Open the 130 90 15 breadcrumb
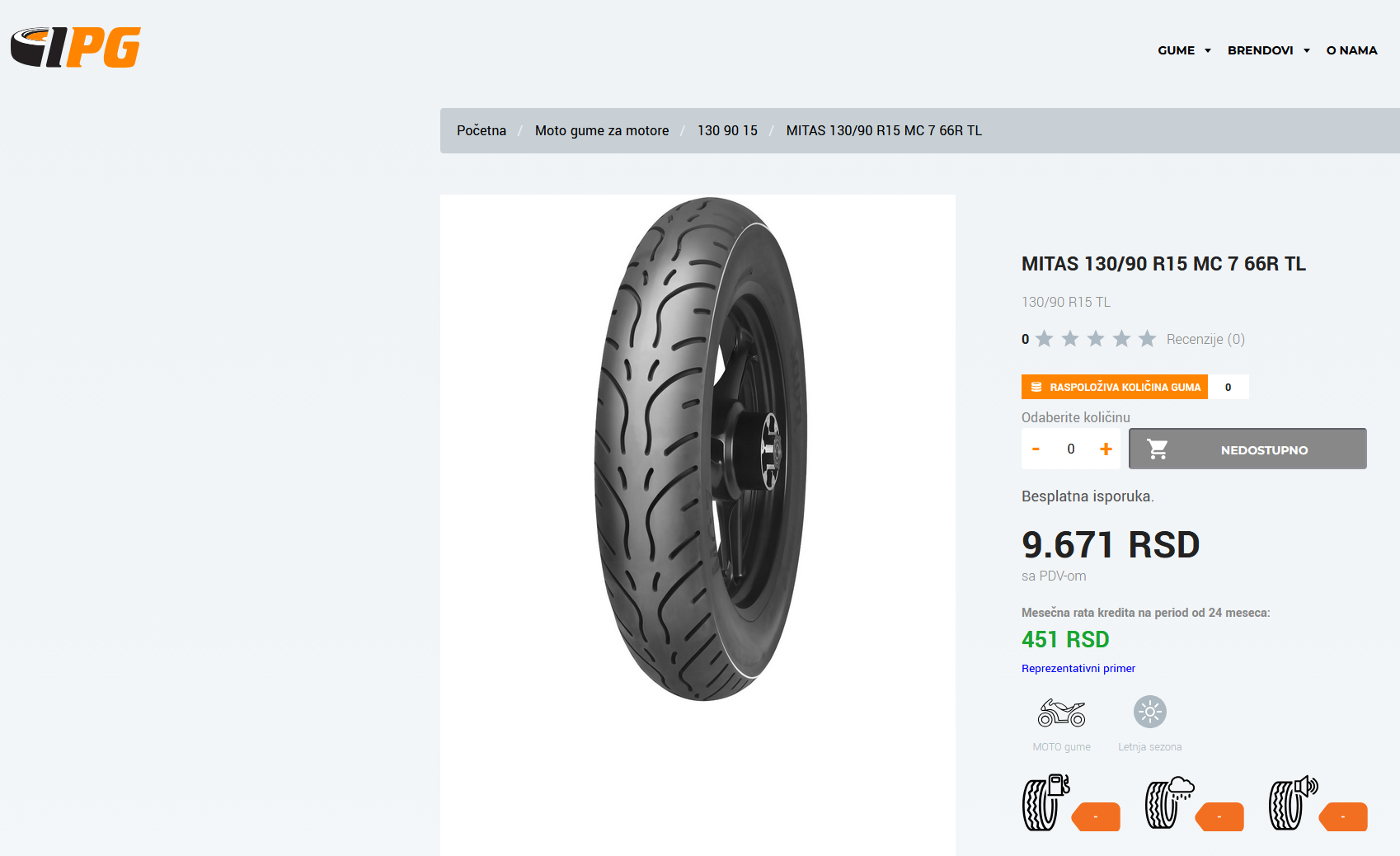 point(727,130)
